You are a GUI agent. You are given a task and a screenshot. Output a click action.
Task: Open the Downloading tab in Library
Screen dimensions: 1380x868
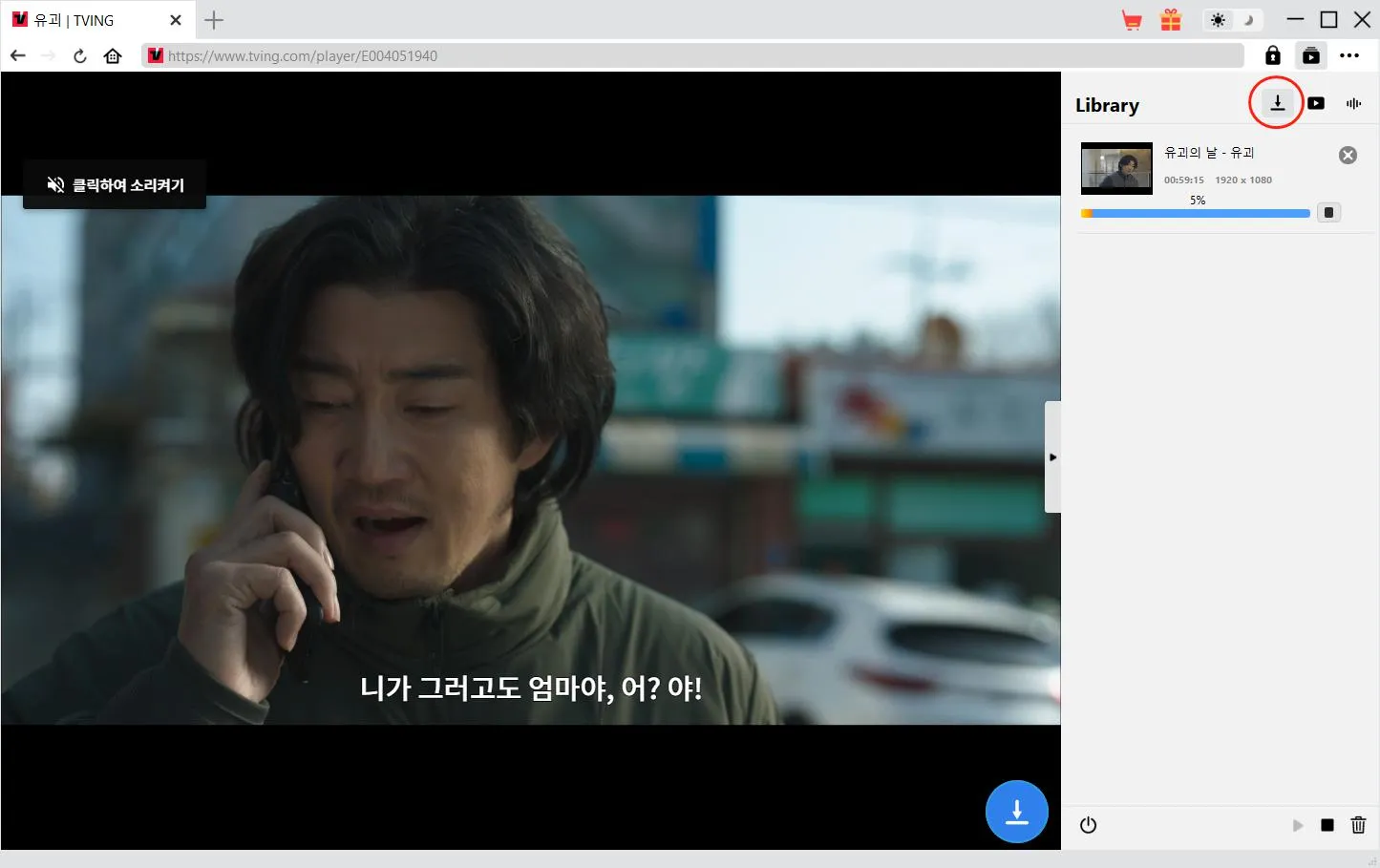pos(1277,103)
